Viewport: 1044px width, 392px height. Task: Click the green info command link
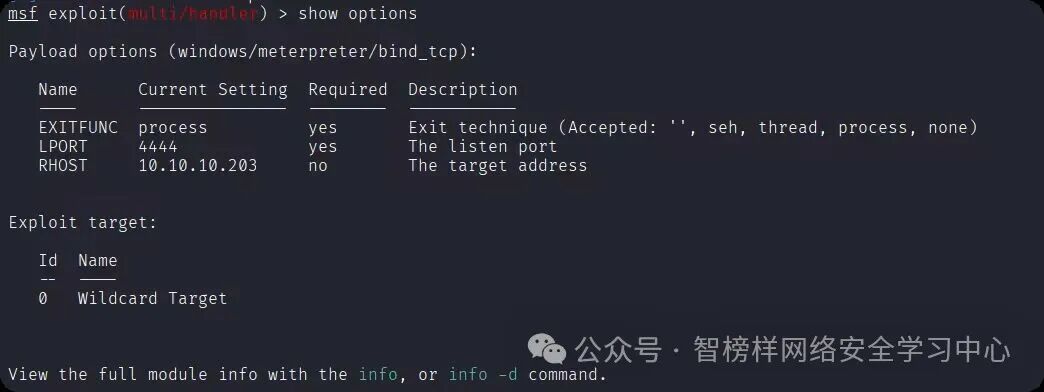[378, 374]
